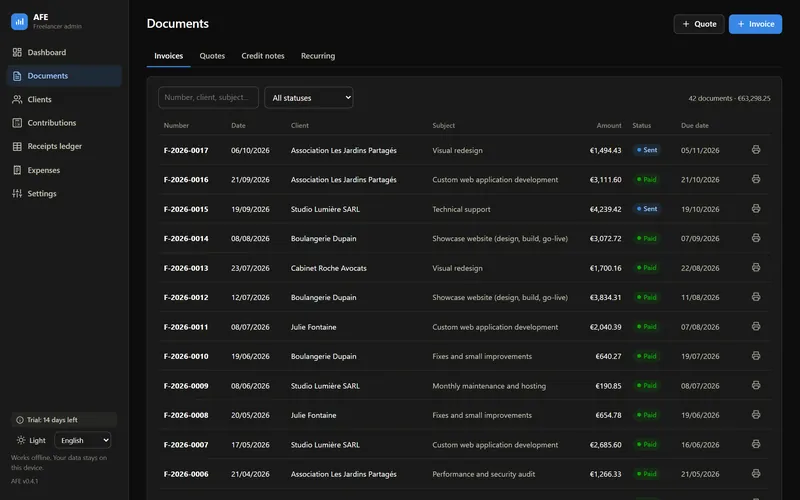Click date 20/05/2026
This screenshot has height=500, width=800.
[x=250, y=415]
